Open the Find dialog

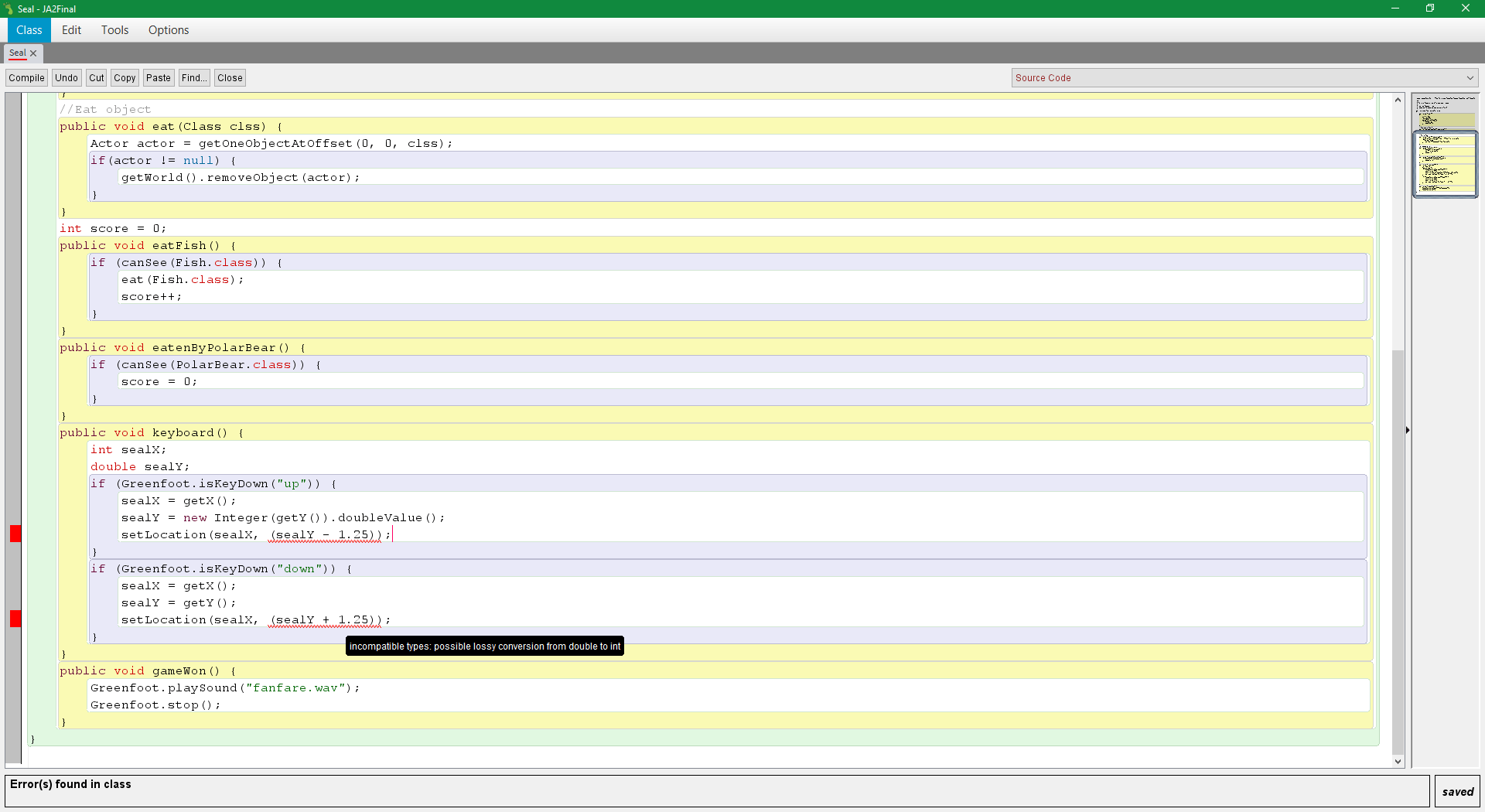(x=194, y=78)
